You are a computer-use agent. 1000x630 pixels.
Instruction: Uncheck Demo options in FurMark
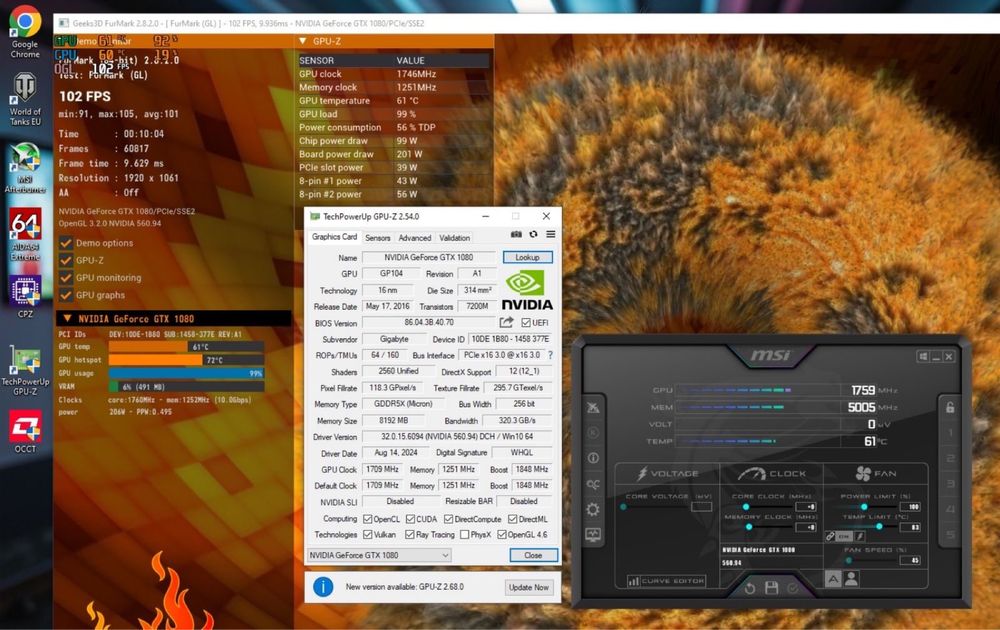pyautogui.click(x=66, y=243)
